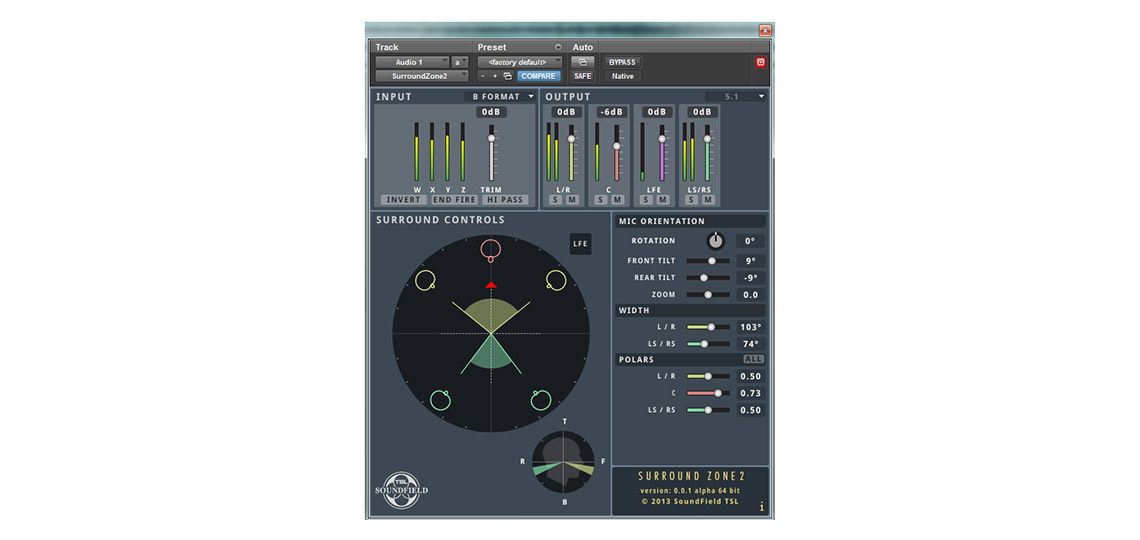
Task: Click the Native format button
Action: tap(622, 76)
